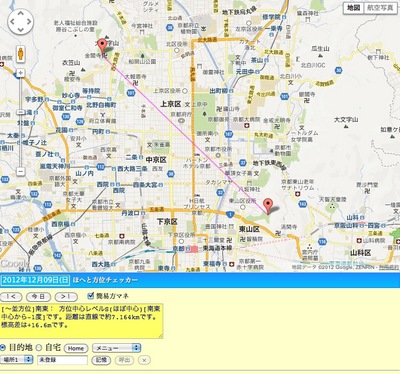Screen dimensions: 400x374
Task: Switch to 航空写真 satellite view
Action: tap(380, 8)
